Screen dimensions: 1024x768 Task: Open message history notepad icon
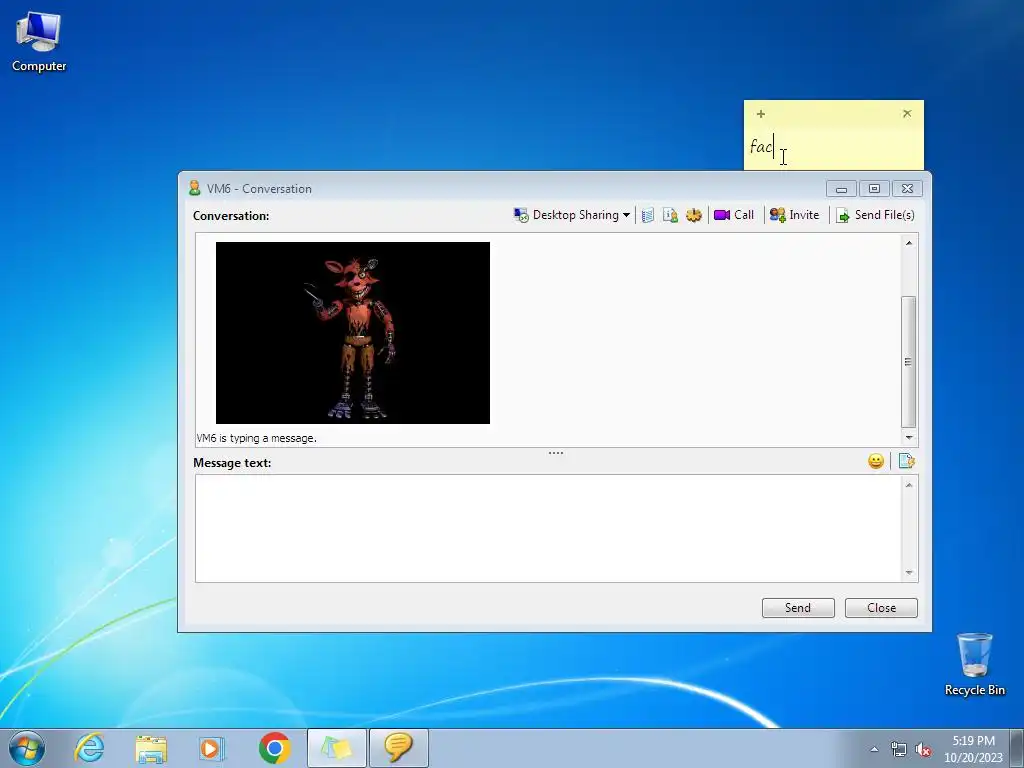click(647, 215)
